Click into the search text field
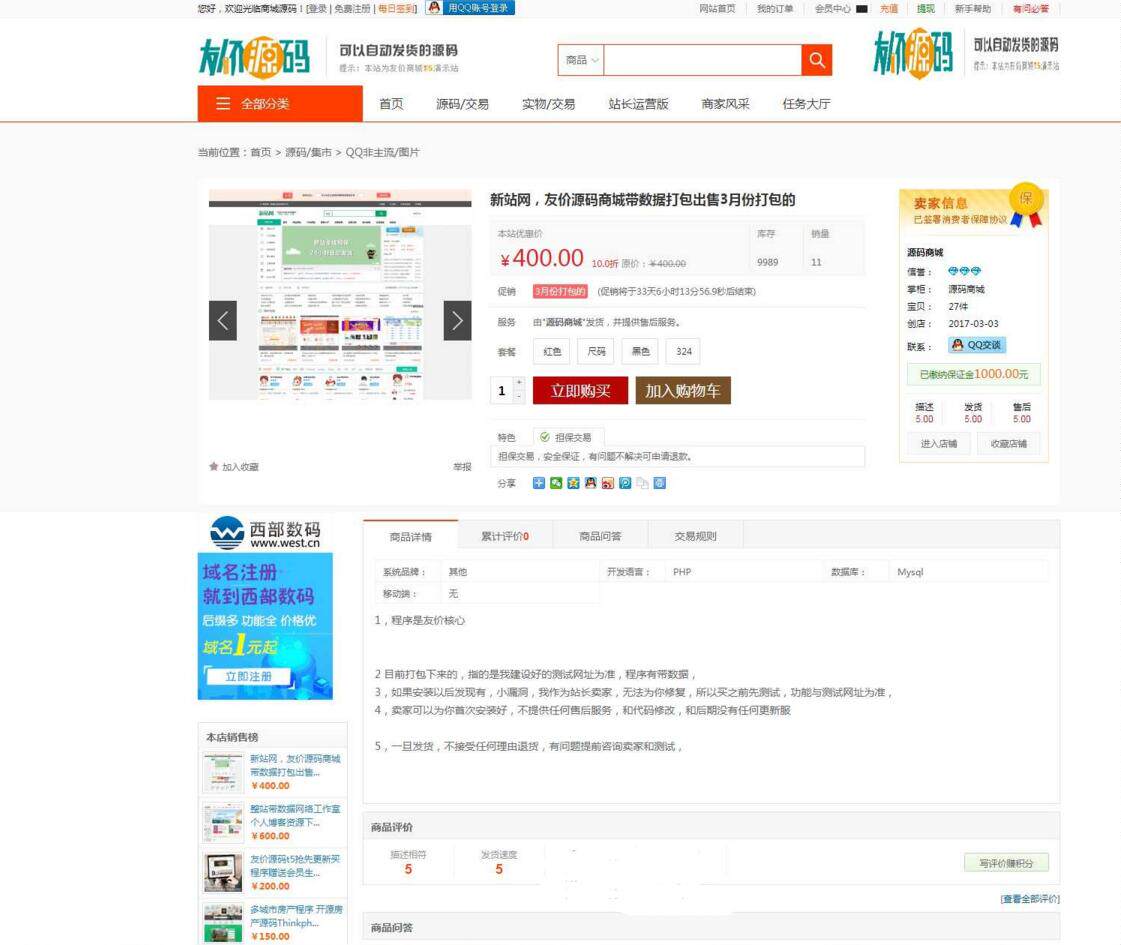Image resolution: width=1121 pixels, height=945 pixels. pyautogui.click(x=703, y=60)
